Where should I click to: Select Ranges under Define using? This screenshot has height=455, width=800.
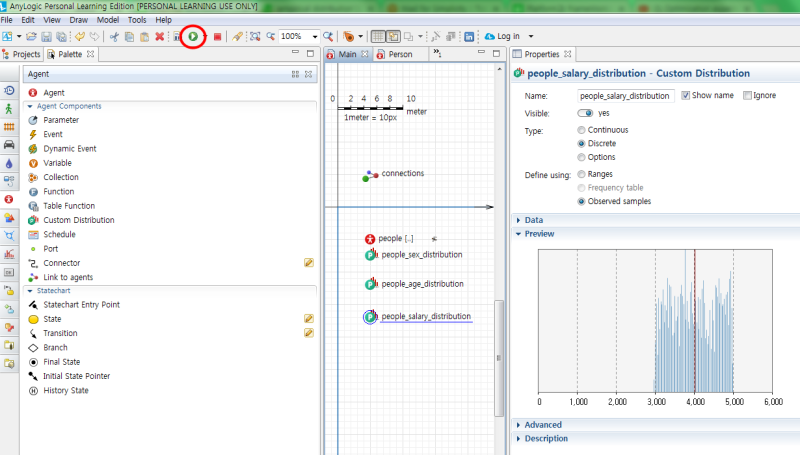[581, 174]
